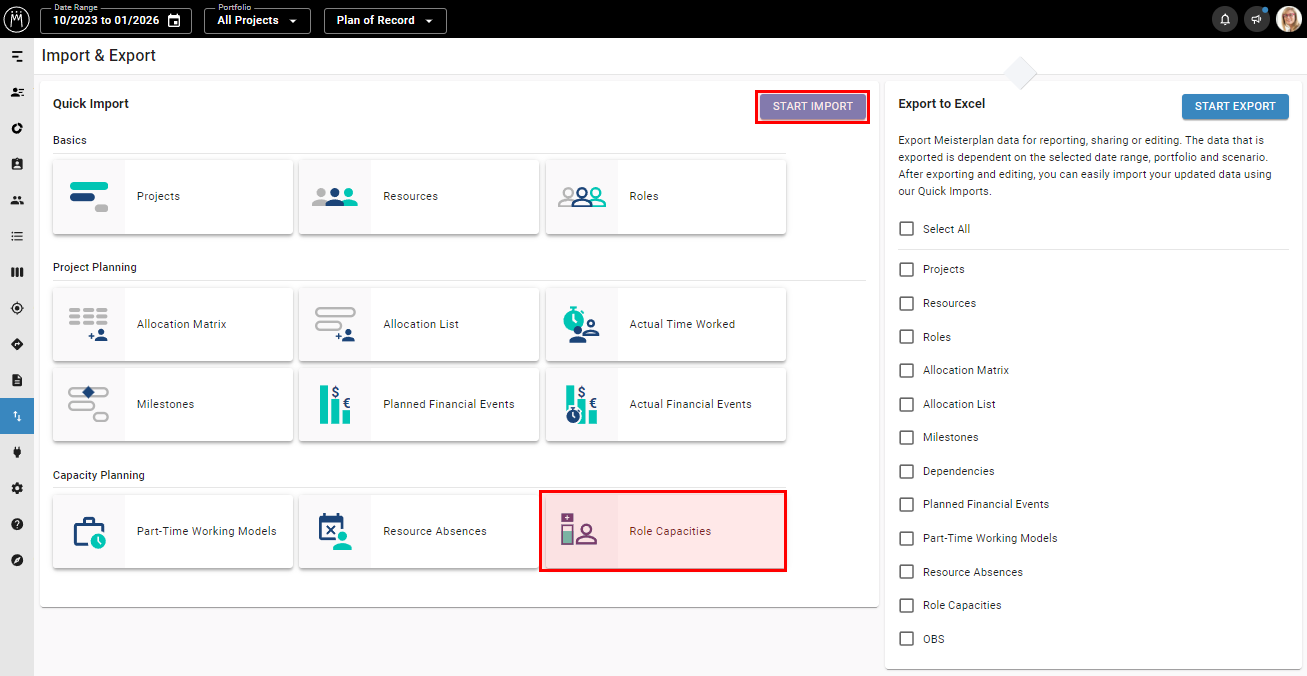Image resolution: width=1307 pixels, height=676 pixels.
Task: Choose the Actual Financial Events import card
Action: click(666, 405)
